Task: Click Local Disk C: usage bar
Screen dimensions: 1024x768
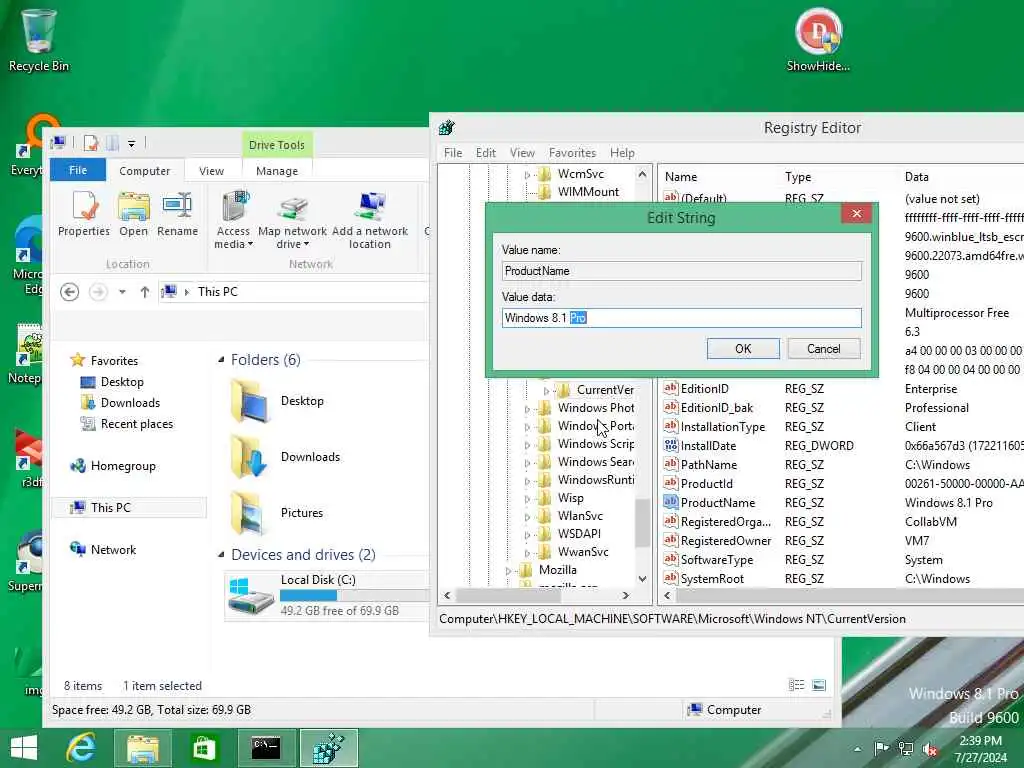Action: point(355,596)
